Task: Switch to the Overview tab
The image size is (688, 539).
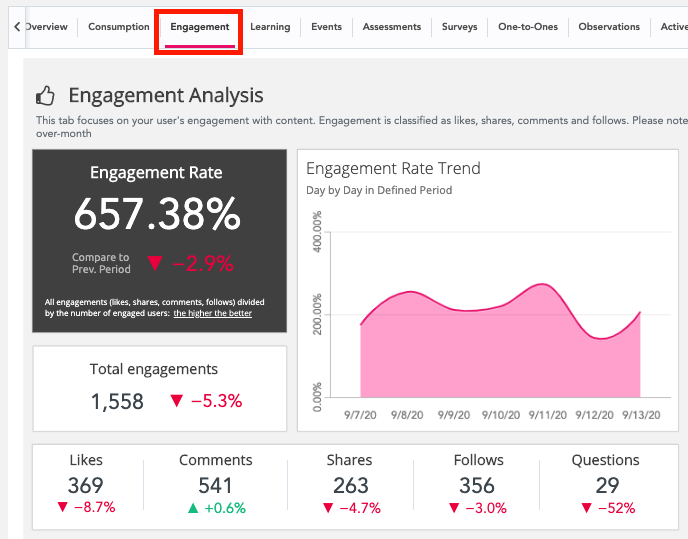Action: tap(47, 27)
